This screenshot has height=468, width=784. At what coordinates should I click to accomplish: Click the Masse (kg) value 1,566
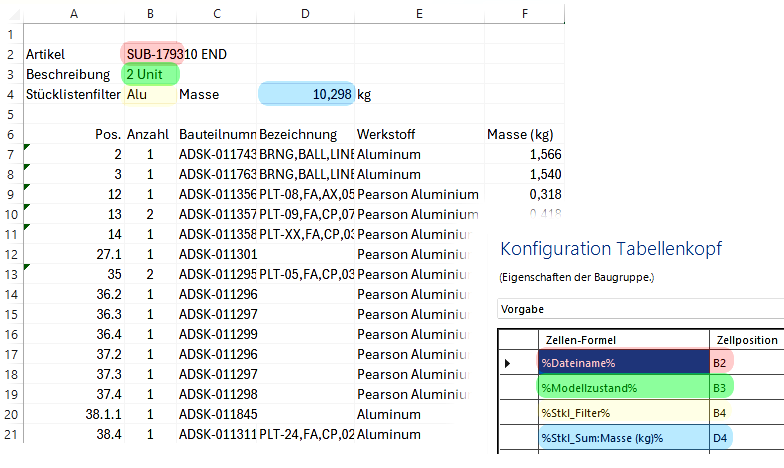pos(523,154)
